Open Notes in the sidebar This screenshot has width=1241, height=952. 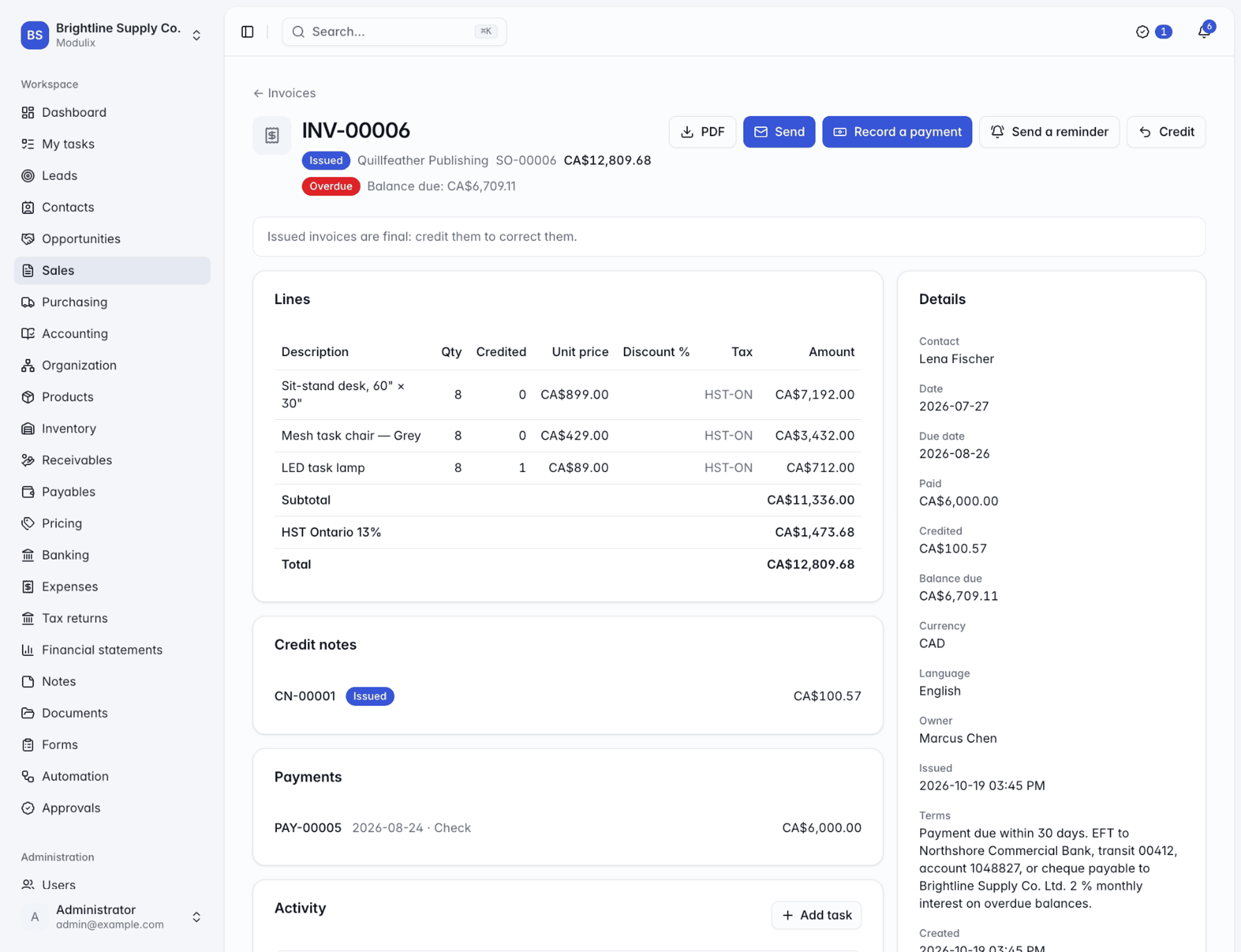click(112, 682)
